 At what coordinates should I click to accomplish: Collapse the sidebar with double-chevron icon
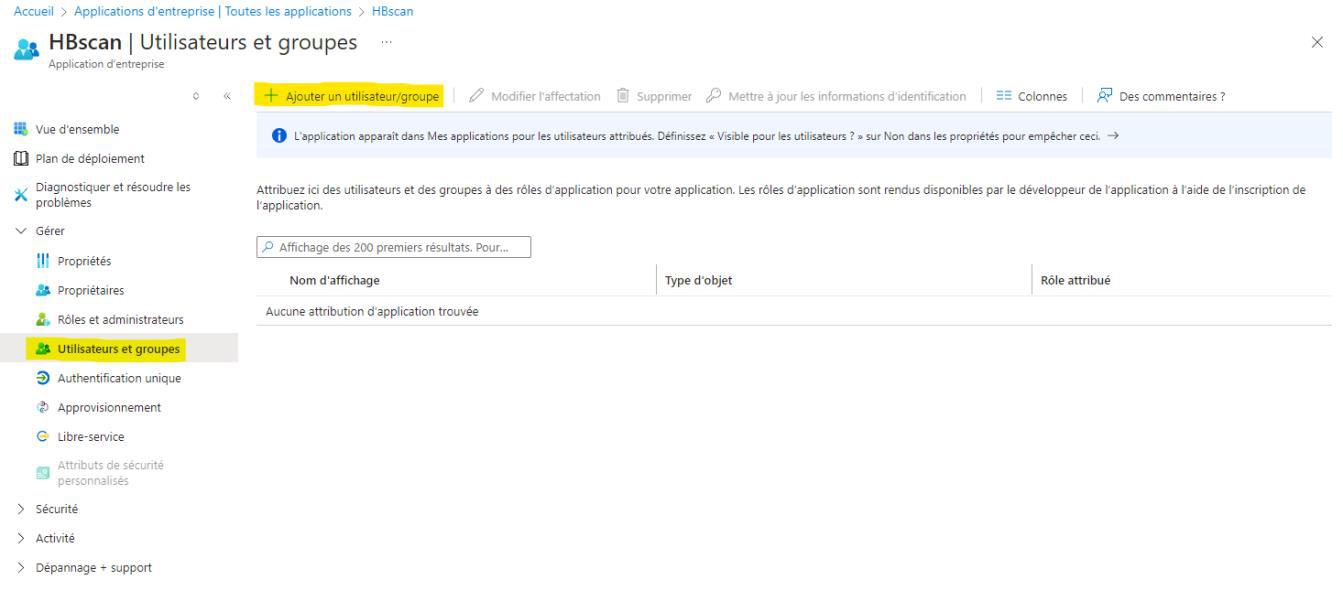(x=227, y=97)
